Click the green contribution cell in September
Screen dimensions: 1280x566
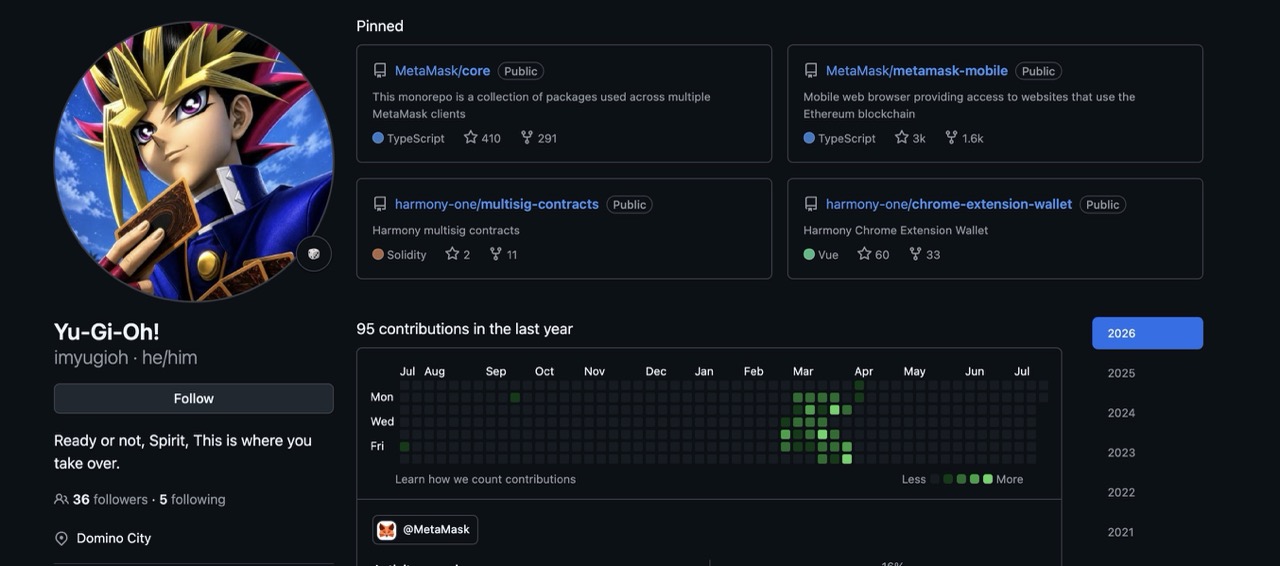click(515, 397)
